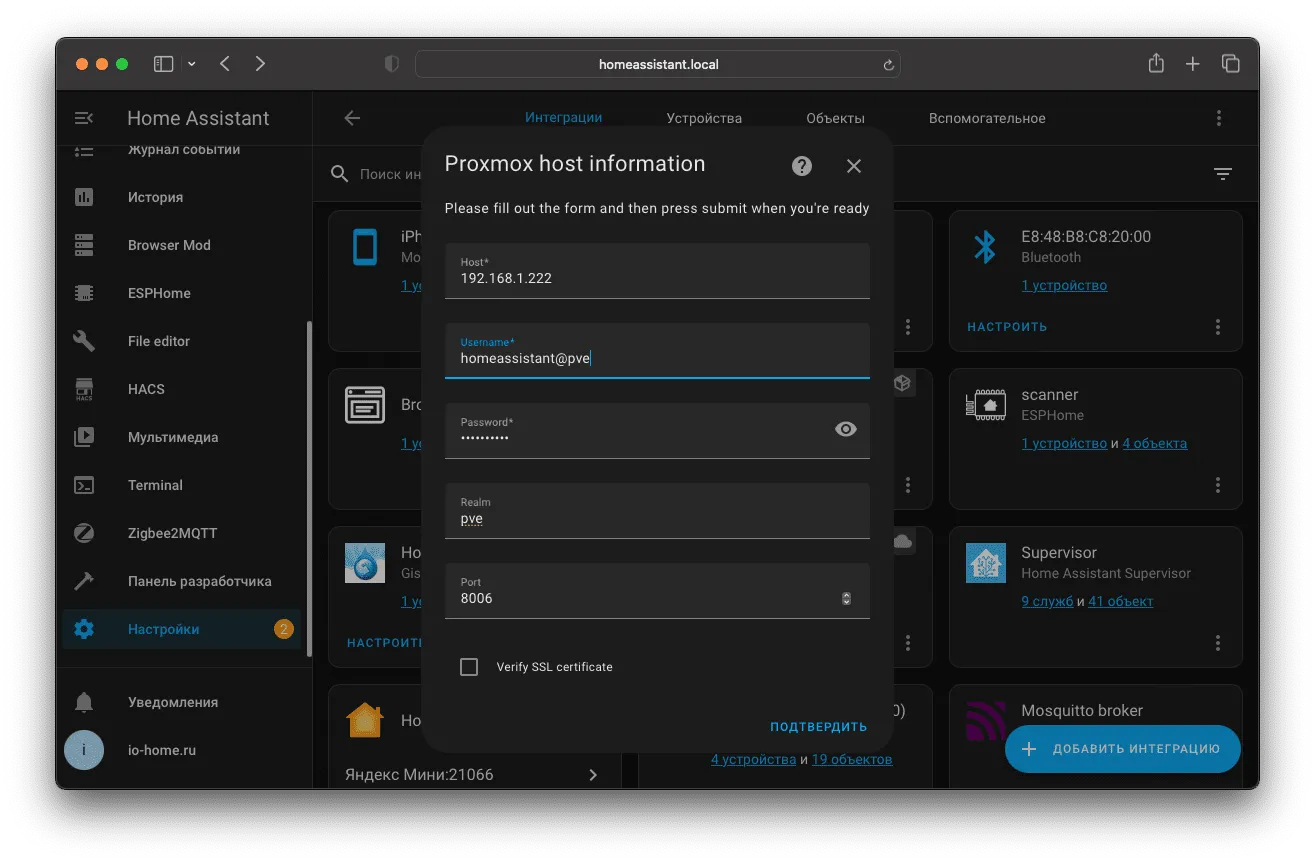Image resolution: width=1315 pixels, height=863 pixels.
Task: Reload page in Safari address bar
Action: (887, 65)
